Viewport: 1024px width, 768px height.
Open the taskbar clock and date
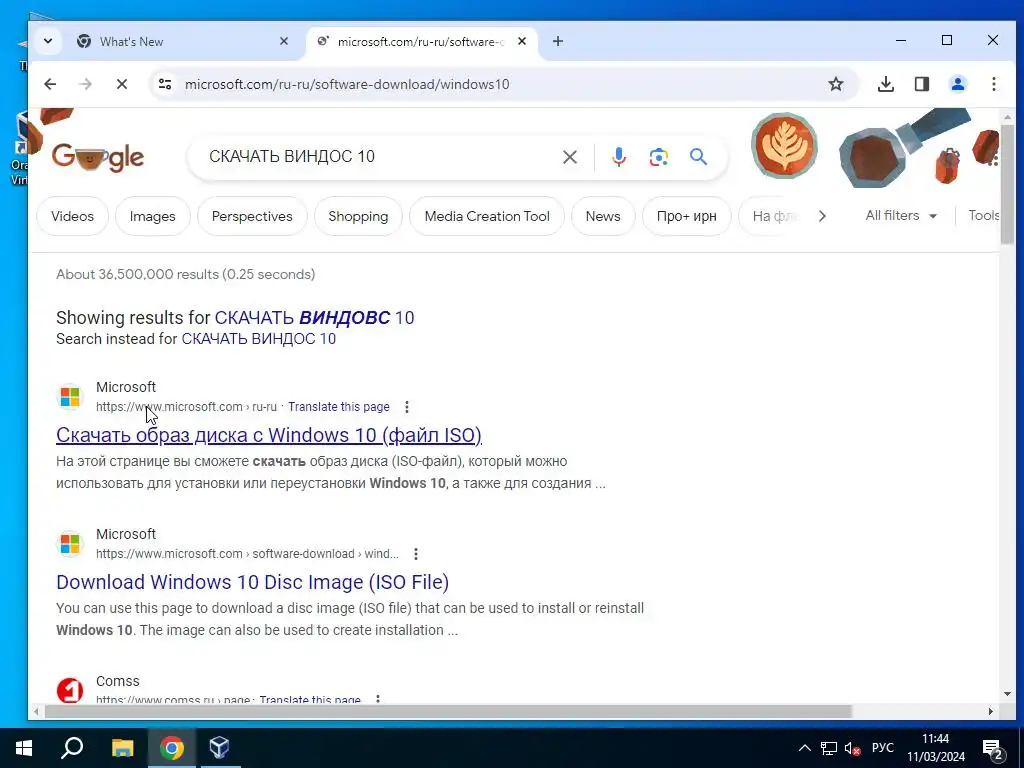click(936, 748)
